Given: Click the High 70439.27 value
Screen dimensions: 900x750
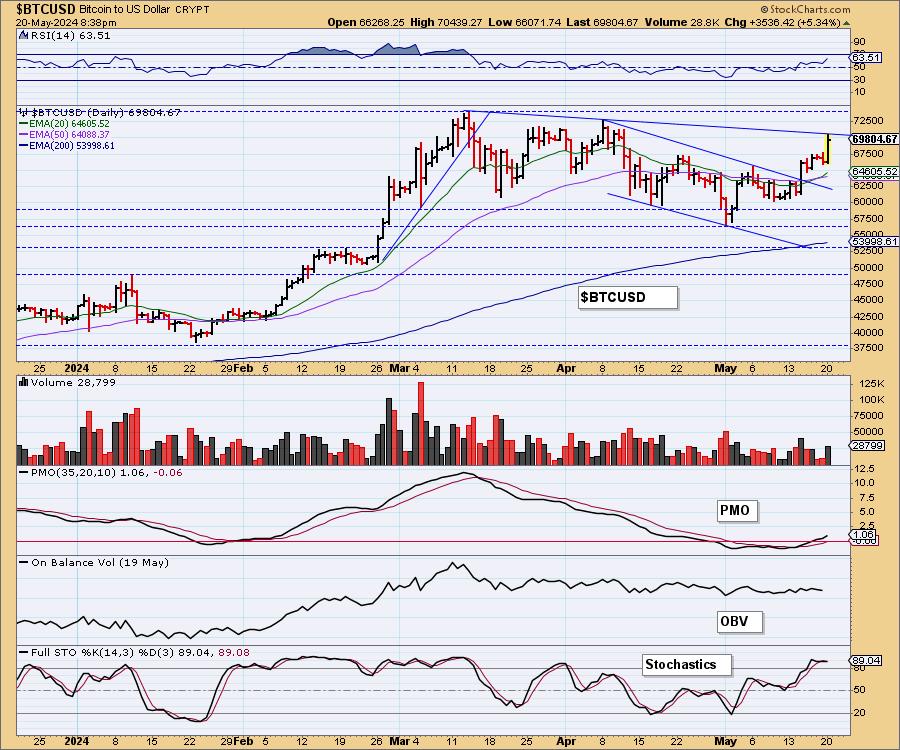Looking at the screenshot, I should tap(446, 22).
